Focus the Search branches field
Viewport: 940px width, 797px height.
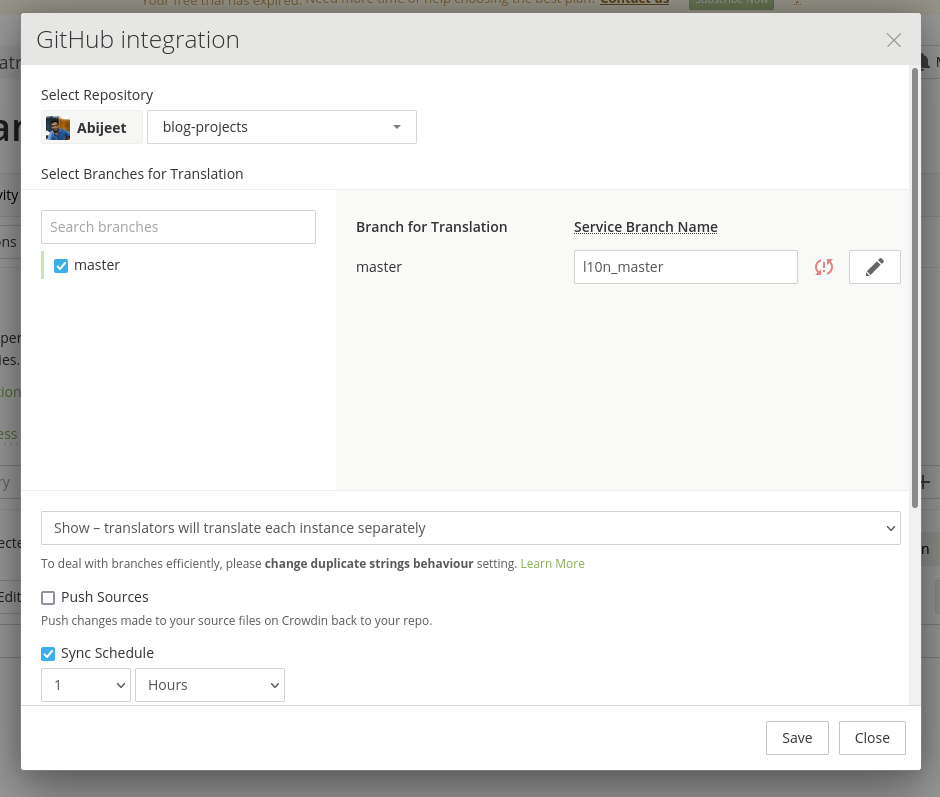click(x=179, y=227)
